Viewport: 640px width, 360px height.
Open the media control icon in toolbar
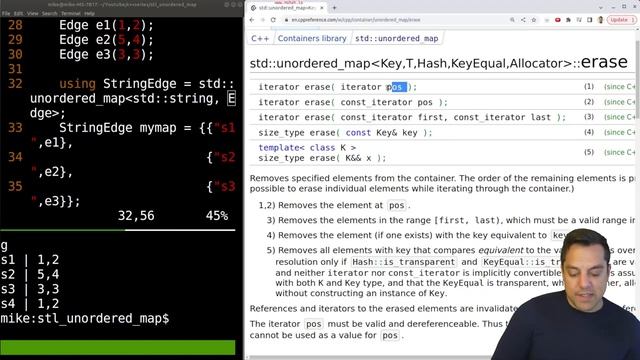[x=579, y=20]
